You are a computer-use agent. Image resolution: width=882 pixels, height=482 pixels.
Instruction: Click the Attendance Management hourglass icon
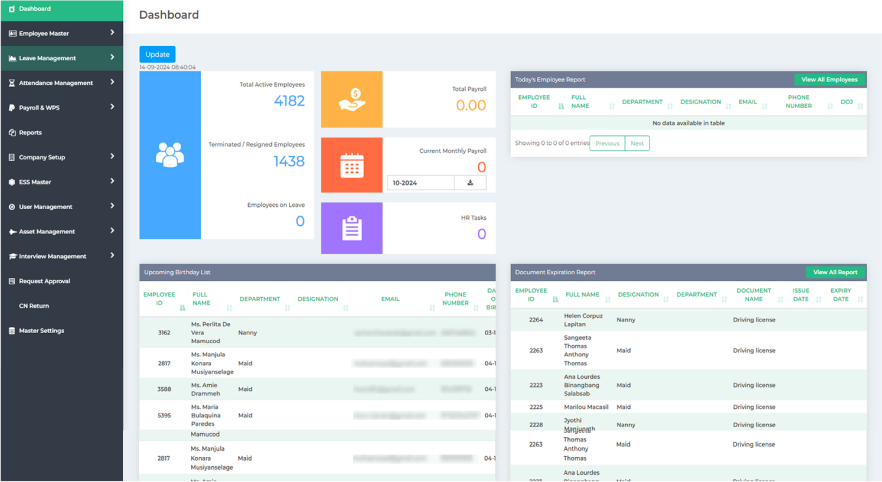[x=12, y=83]
